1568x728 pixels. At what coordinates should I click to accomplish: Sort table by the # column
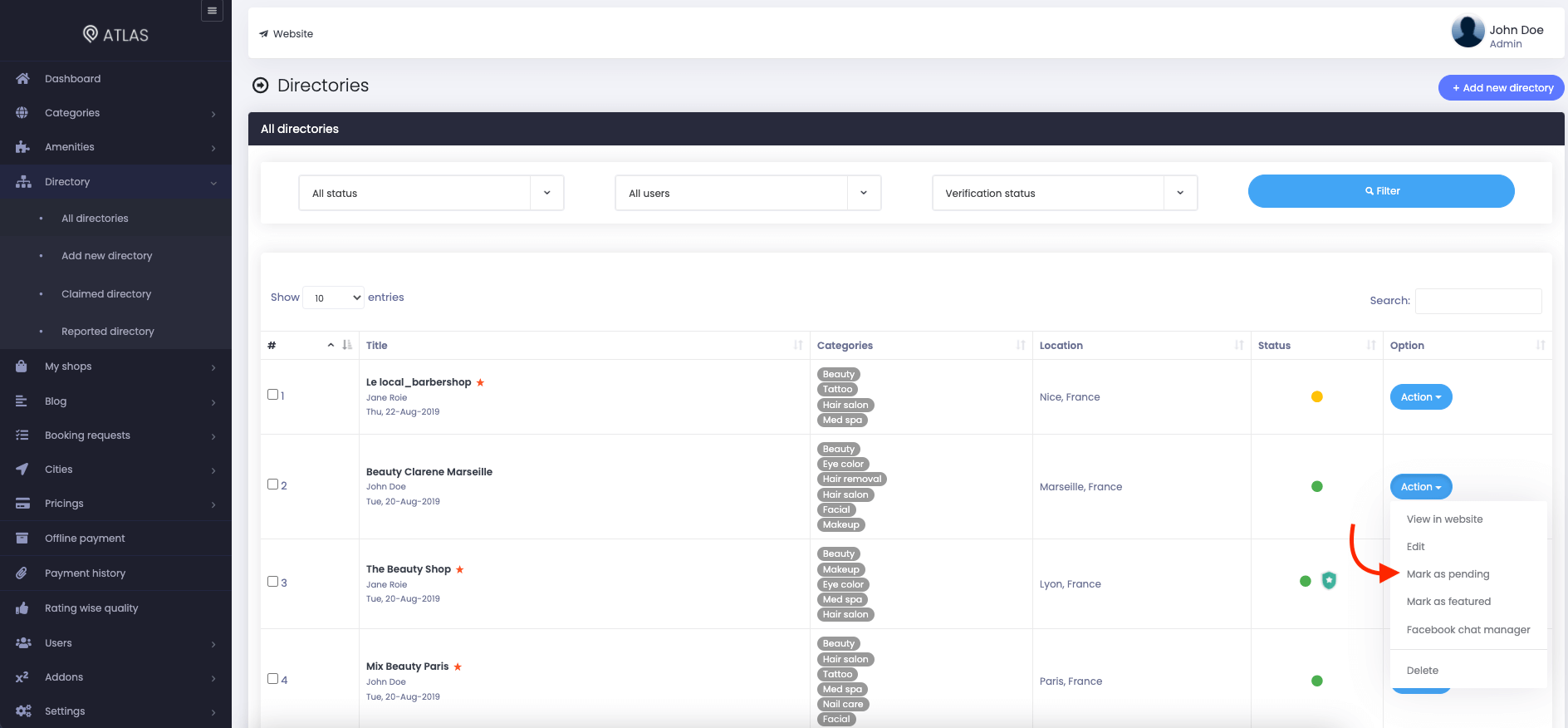pos(310,346)
